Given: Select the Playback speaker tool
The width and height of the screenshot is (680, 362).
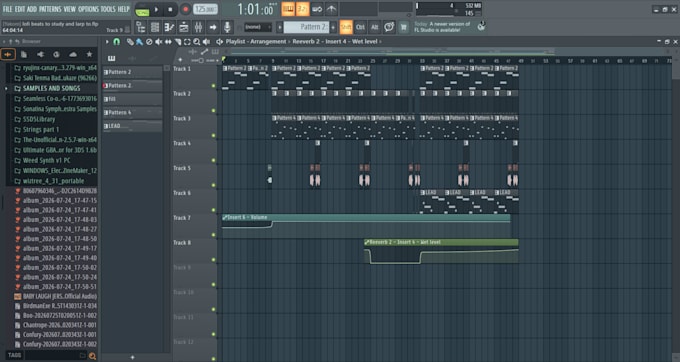Looking at the screenshot, I should [x=206, y=42].
